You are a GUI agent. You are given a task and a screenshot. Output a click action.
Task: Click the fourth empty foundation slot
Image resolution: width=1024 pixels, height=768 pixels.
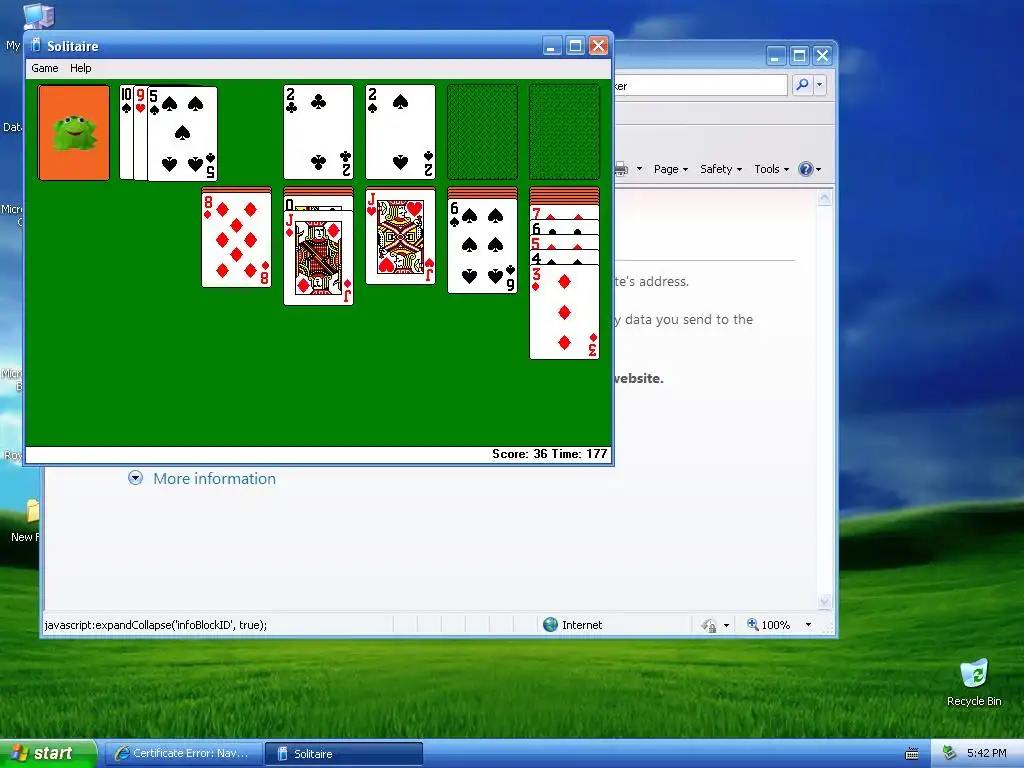click(x=564, y=132)
